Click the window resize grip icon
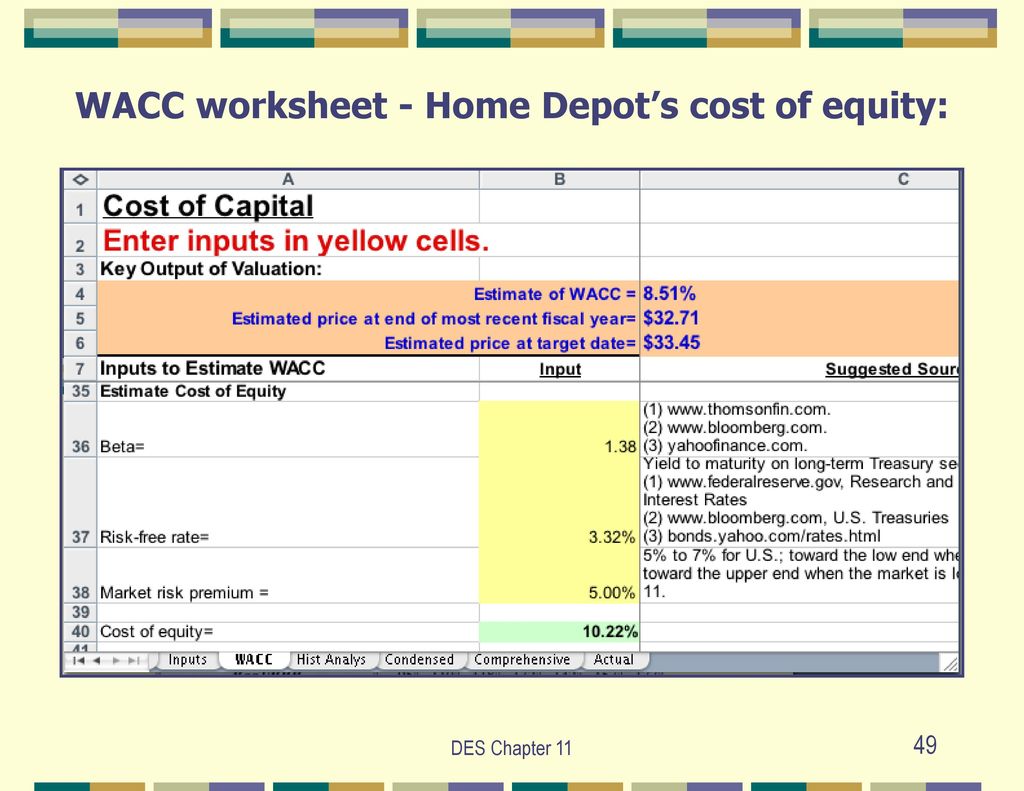 (950, 663)
